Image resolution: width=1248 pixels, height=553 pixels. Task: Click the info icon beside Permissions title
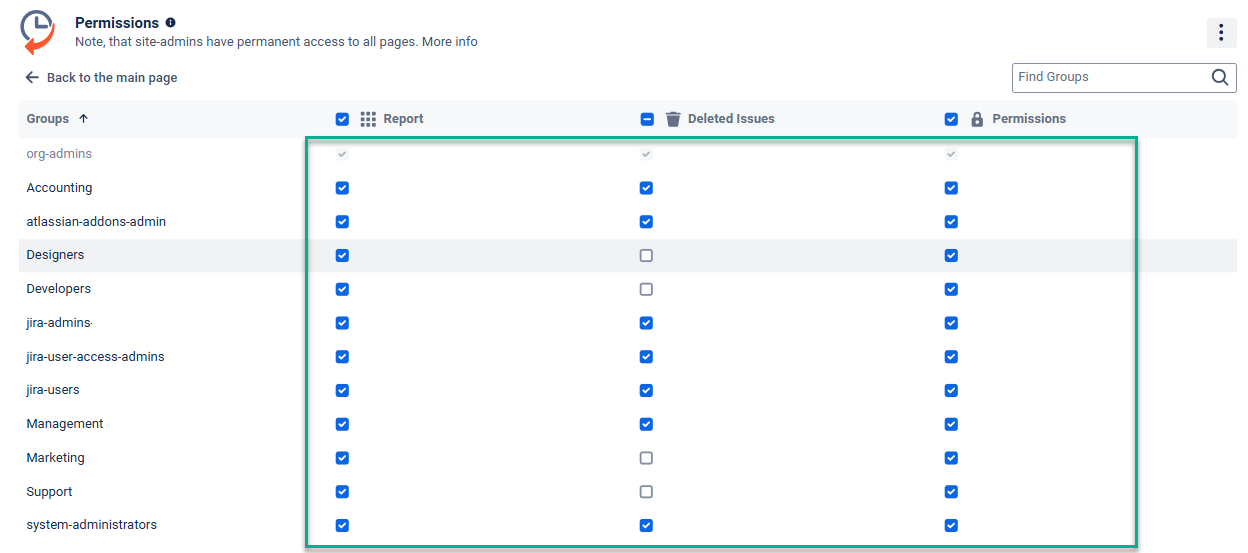pyautogui.click(x=170, y=23)
